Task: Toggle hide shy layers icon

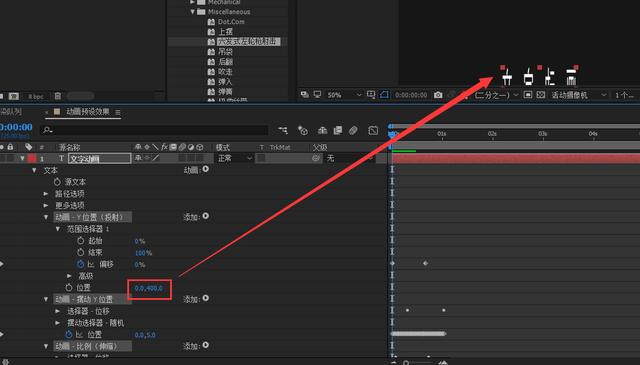Action: coord(322,130)
